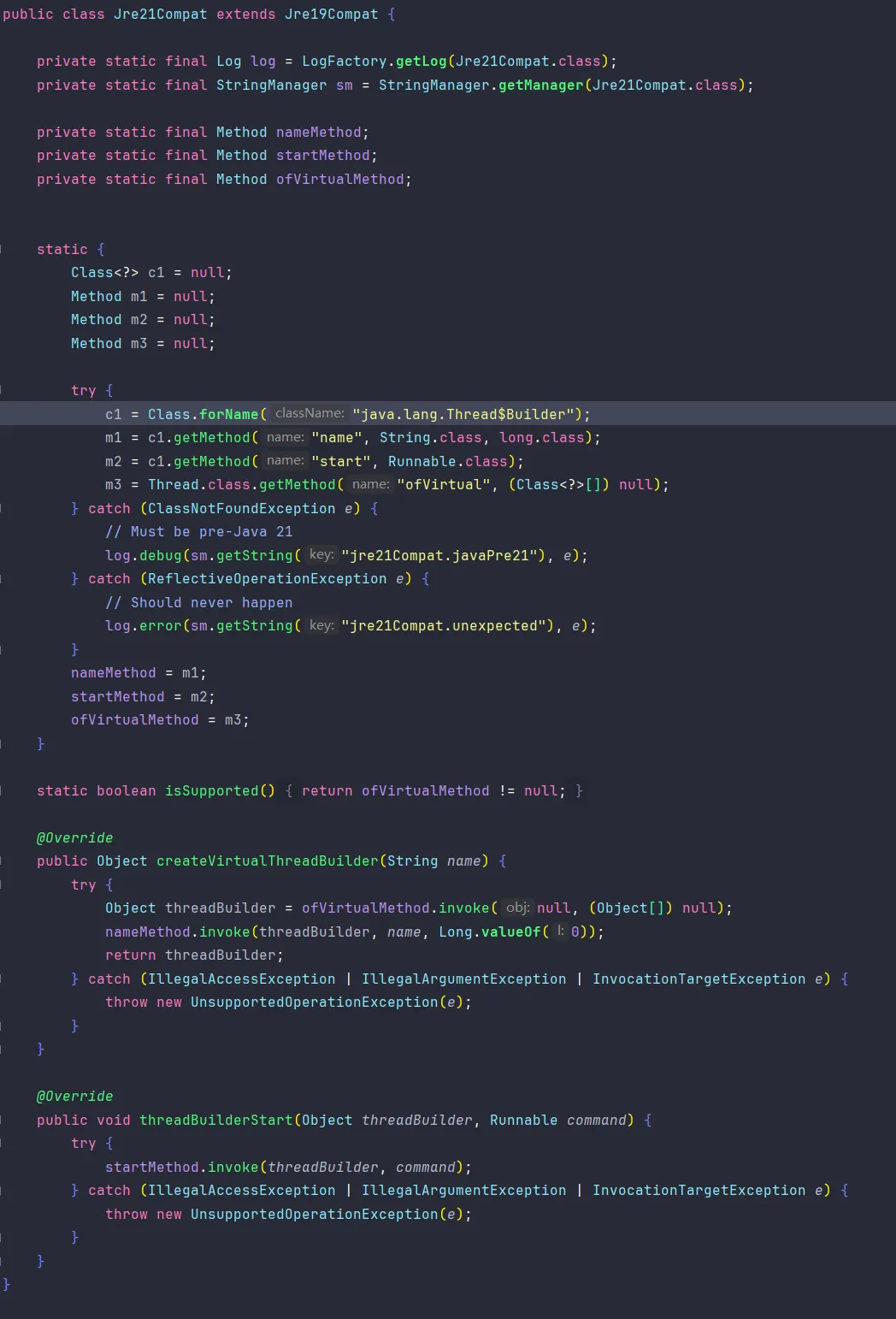
Task: Click the 'Method m2 = null;' declaration
Action: tap(143, 320)
